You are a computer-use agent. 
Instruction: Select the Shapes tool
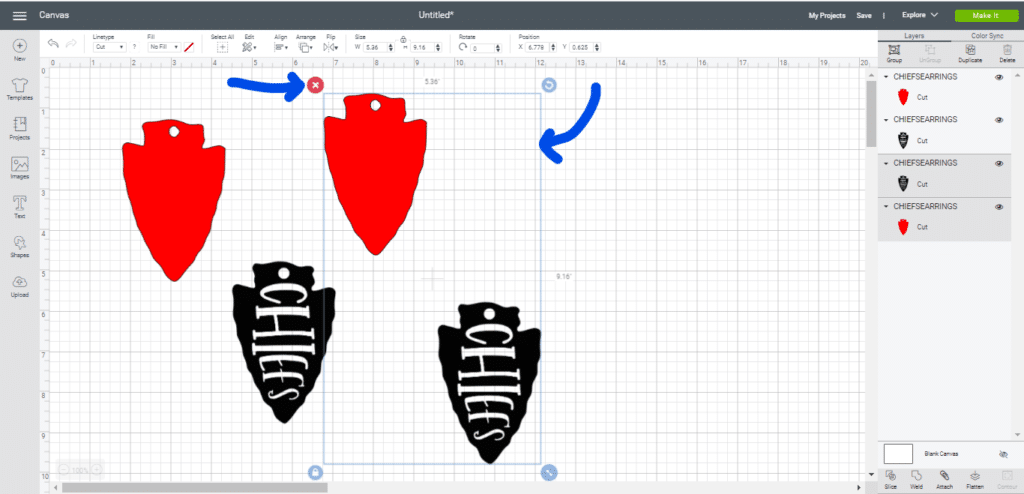(19, 246)
